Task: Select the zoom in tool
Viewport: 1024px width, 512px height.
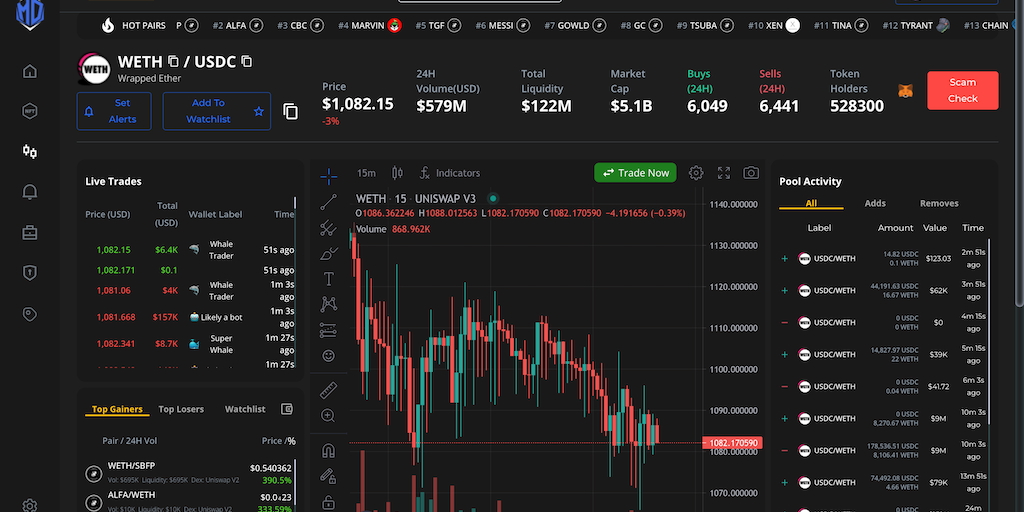Action: point(328,415)
